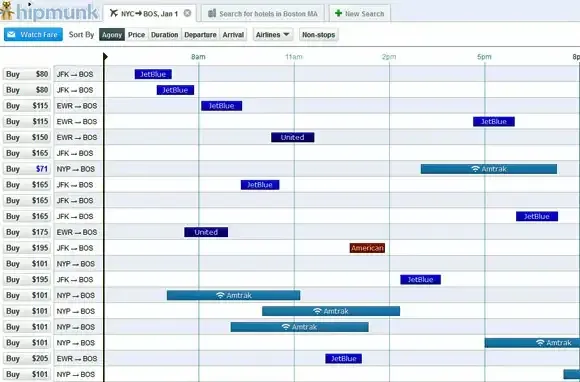Screen dimensions: 580x382
Task: Select the United flight bar at $175
Action: click(206, 232)
